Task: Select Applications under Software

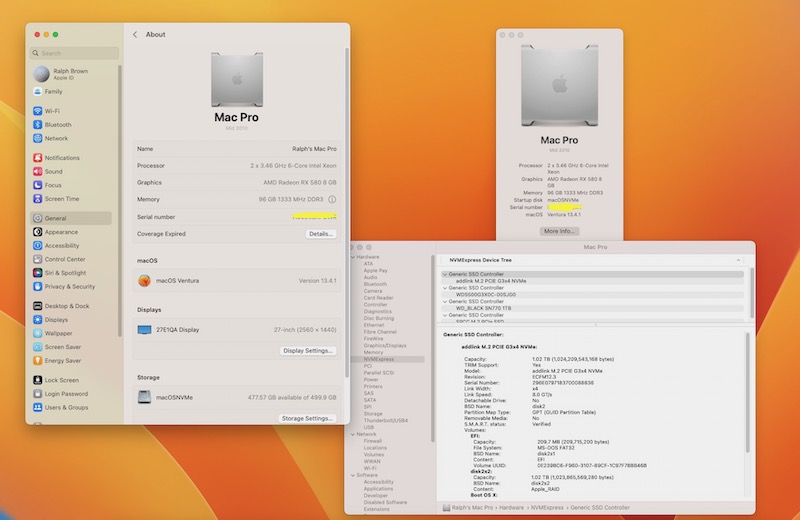Action: coord(378,489)
